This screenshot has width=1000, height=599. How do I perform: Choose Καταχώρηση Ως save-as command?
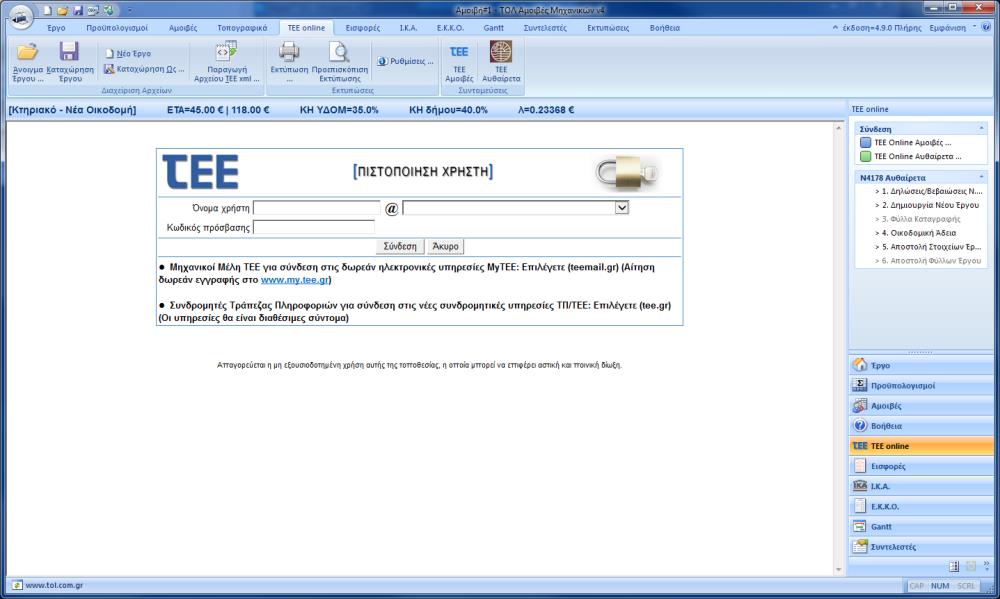click(x=144, y=69)
